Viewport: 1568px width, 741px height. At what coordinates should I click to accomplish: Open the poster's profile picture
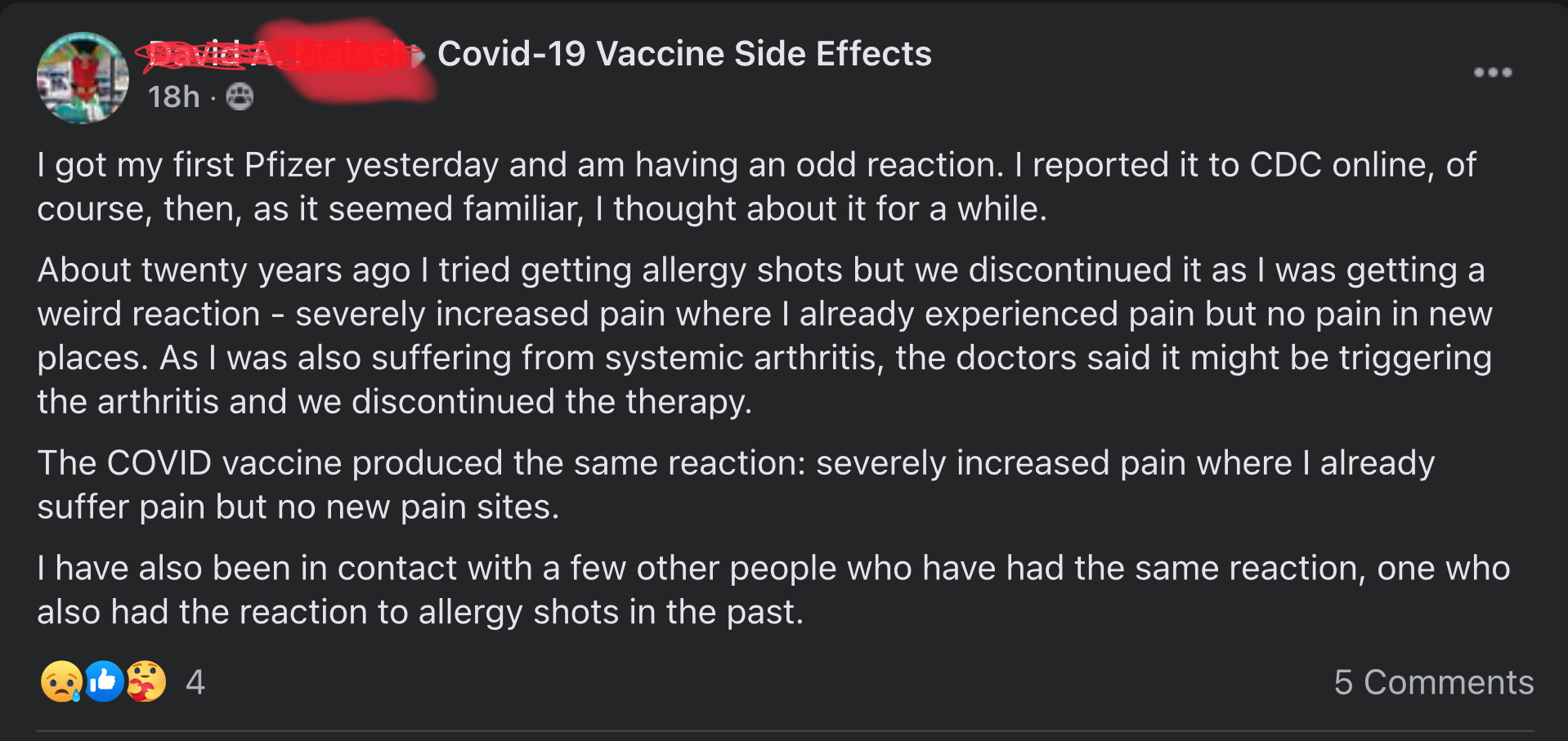pyautogui.click(x=83, y=78)
